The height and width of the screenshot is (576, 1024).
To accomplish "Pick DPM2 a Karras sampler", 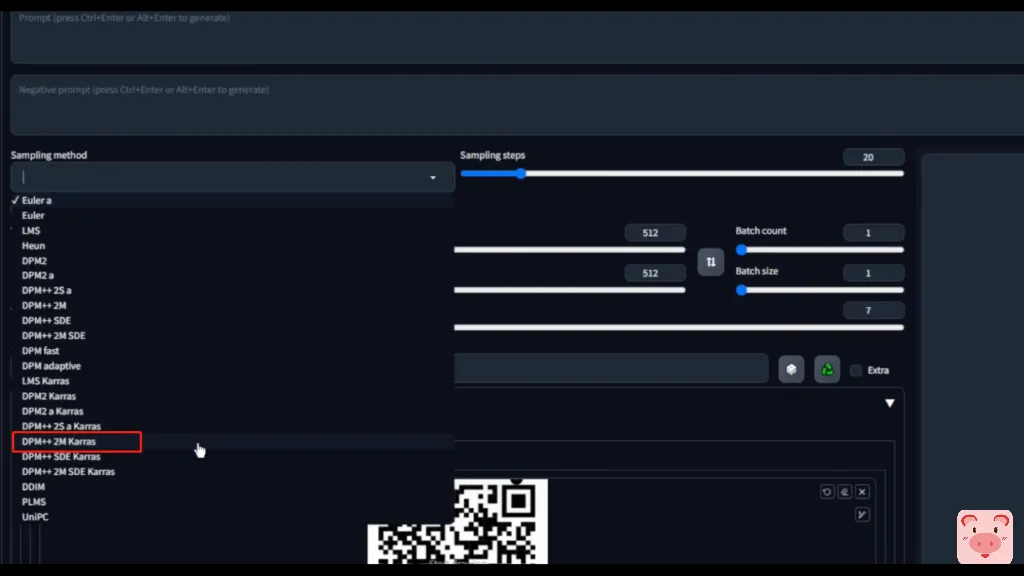I will pyautogui.click(x=232, y=411).
